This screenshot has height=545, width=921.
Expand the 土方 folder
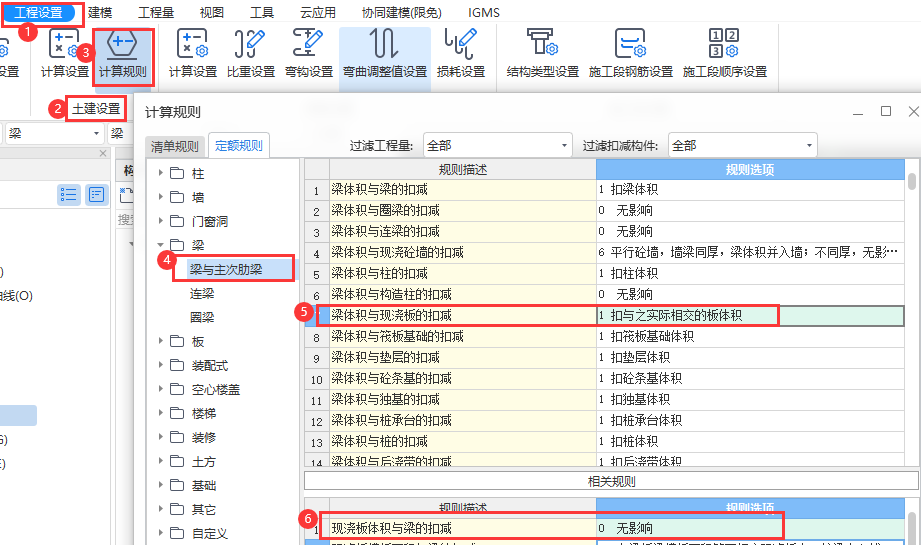tap(160, 461)
